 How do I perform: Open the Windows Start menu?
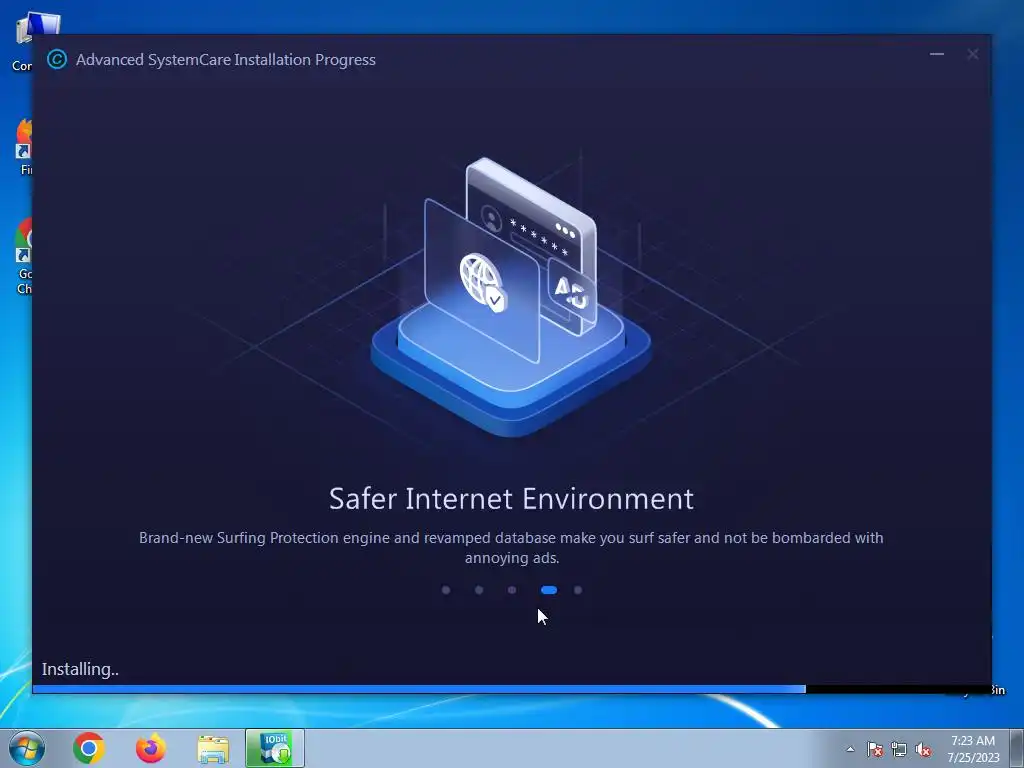[x=27, y=748]
